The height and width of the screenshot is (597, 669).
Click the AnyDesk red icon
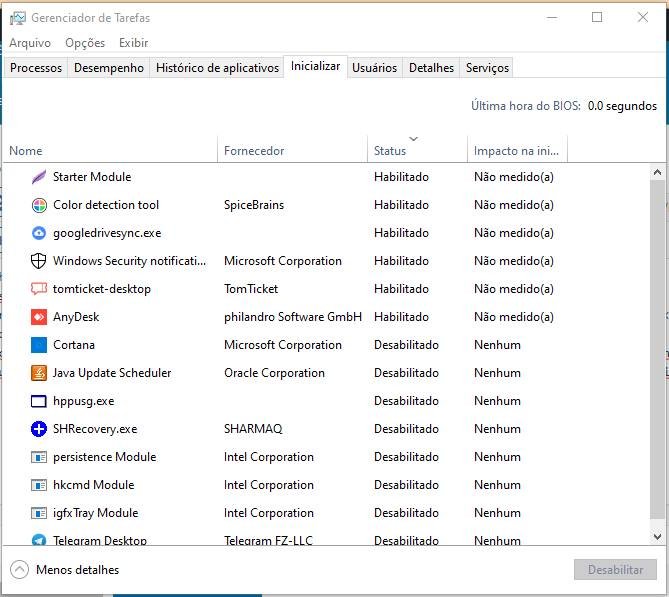[39, 317]
